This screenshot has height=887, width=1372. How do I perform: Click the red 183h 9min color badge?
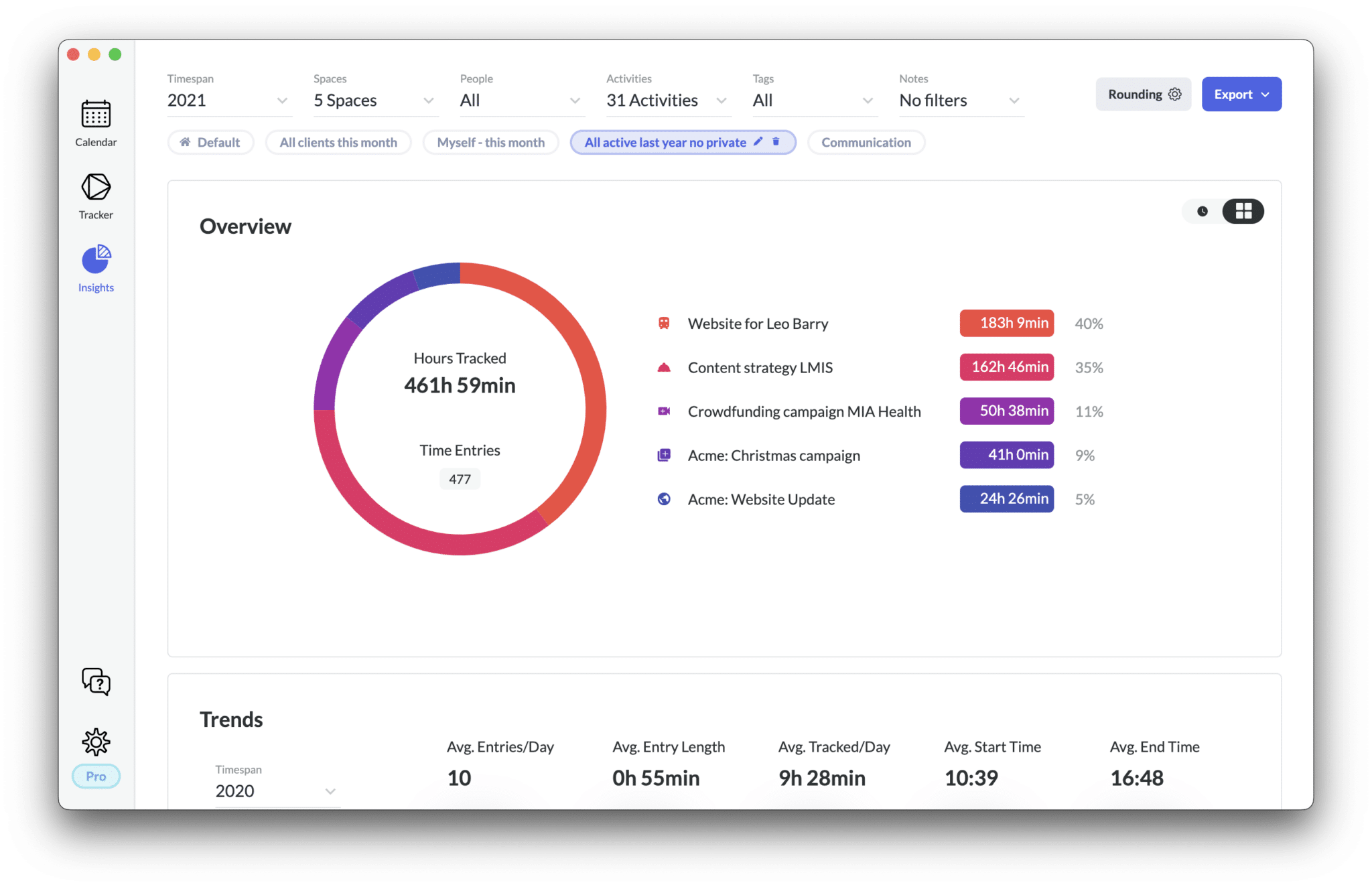pos(1006,324)
